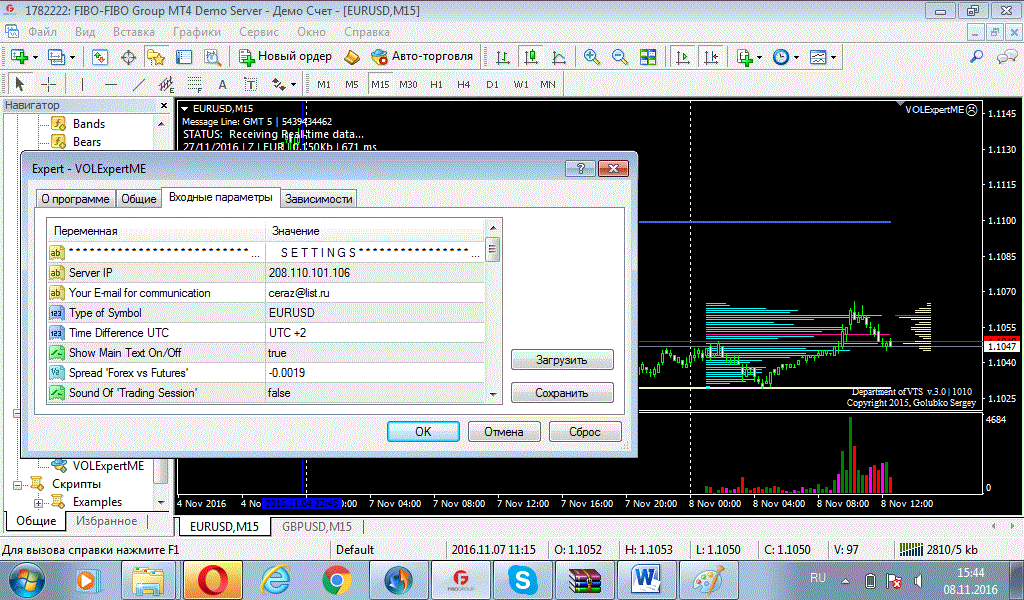This screenshot has width=1024, height=600.
Task: Switch to Общие dialog tab
Action: pos(139,199)
